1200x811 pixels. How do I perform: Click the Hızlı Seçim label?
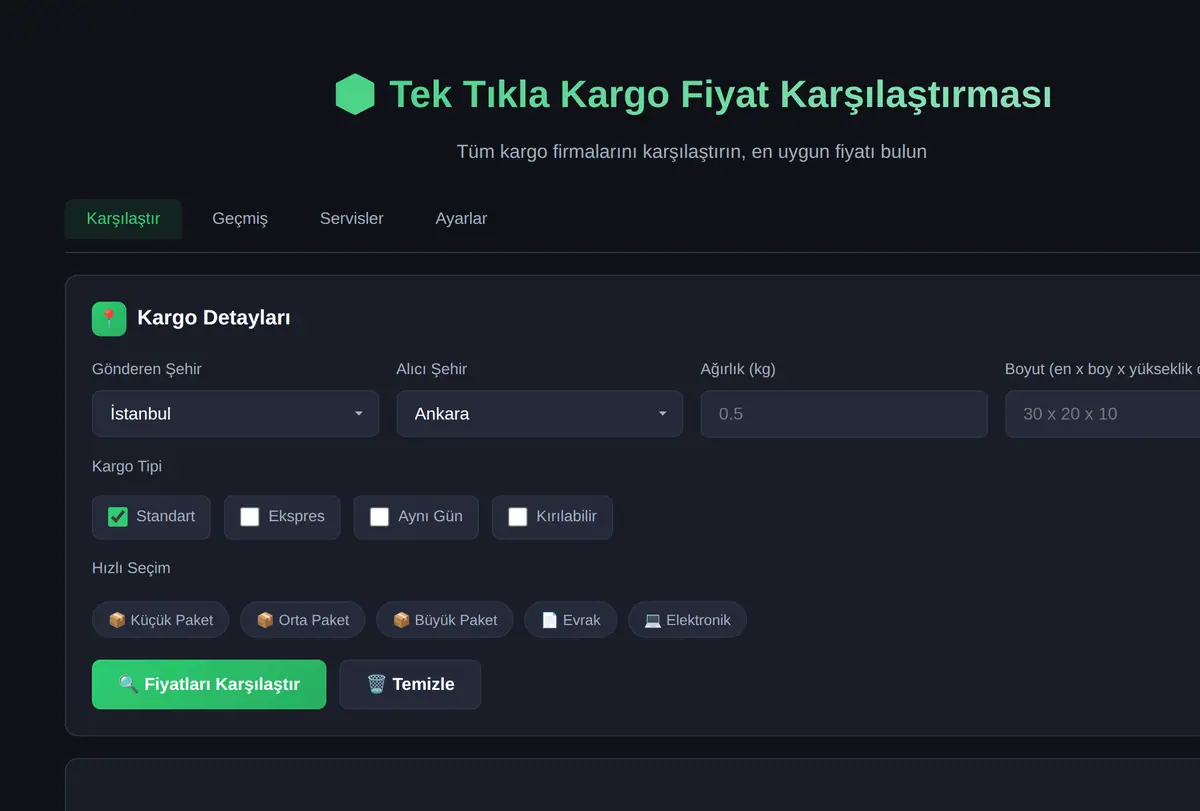point(131,568)
